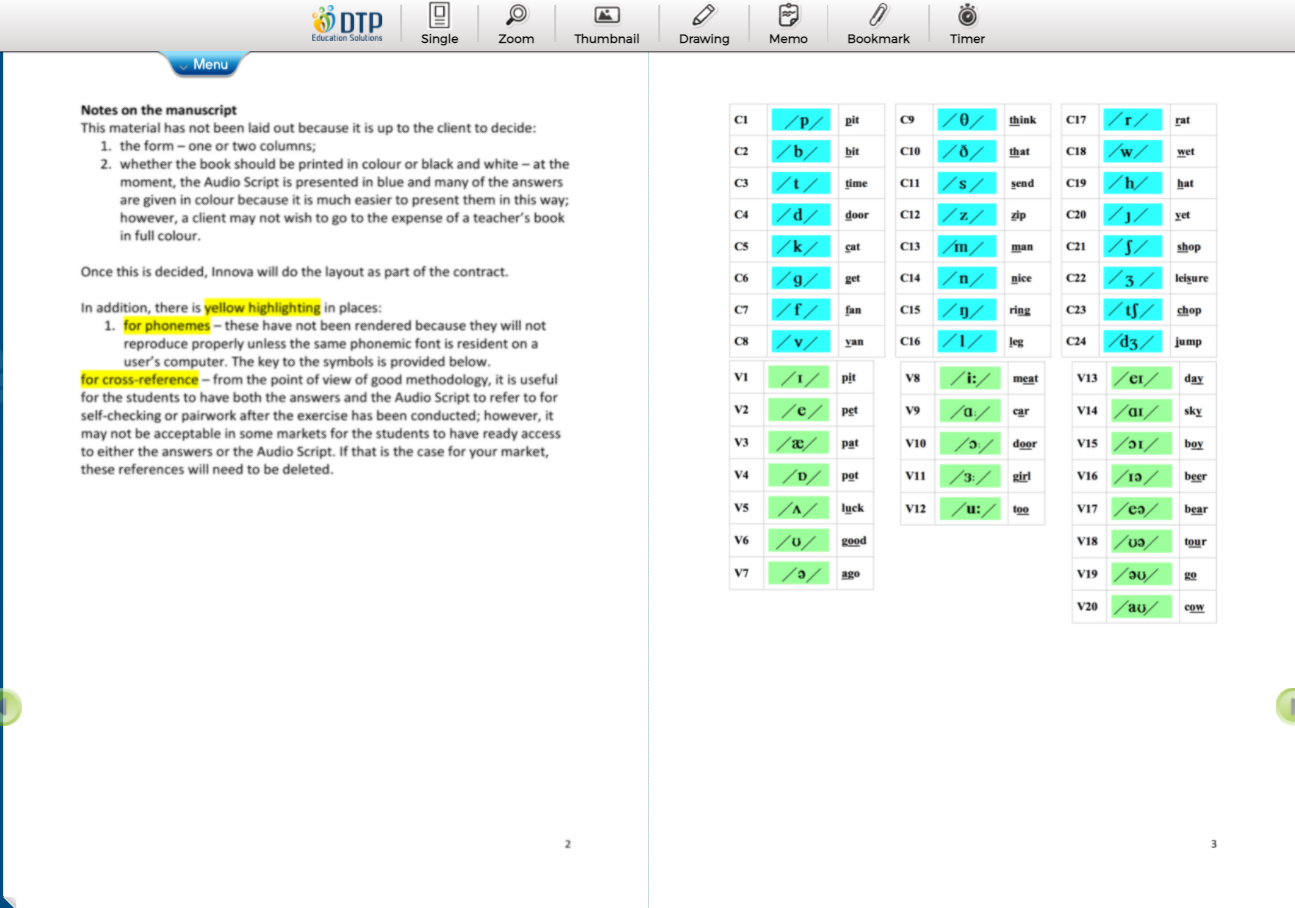Click the /θ/ phoneme cell in row C9
The image size is (1295, 908).
967,120
